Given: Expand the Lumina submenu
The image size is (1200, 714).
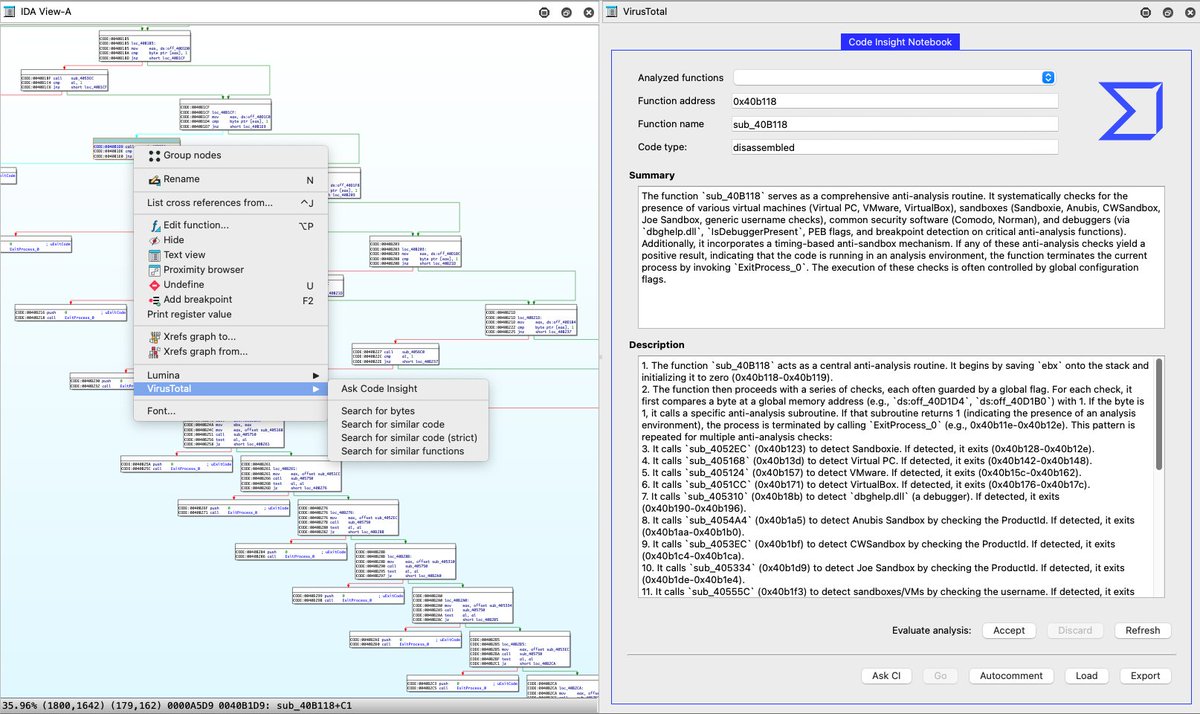Looking at the screenshot, I should 231,374.
